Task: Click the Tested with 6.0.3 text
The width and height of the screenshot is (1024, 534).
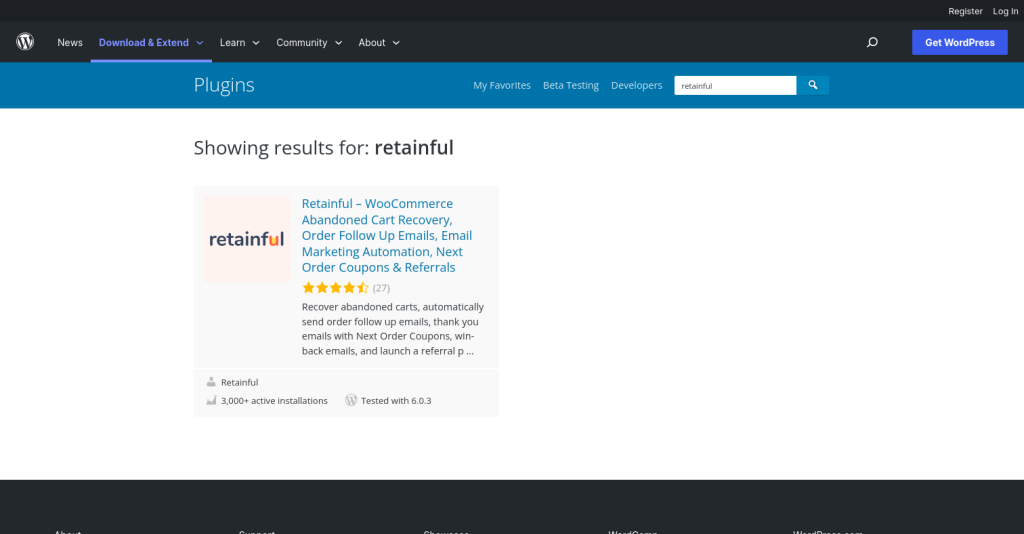Action: coord(396,401)
